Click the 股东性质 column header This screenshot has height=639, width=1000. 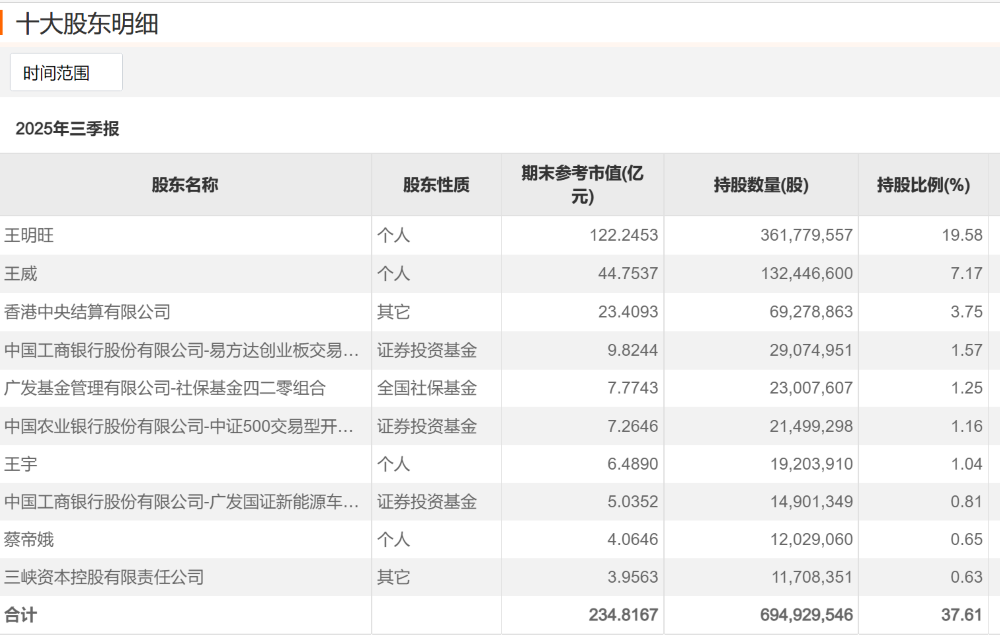[437, 184]
